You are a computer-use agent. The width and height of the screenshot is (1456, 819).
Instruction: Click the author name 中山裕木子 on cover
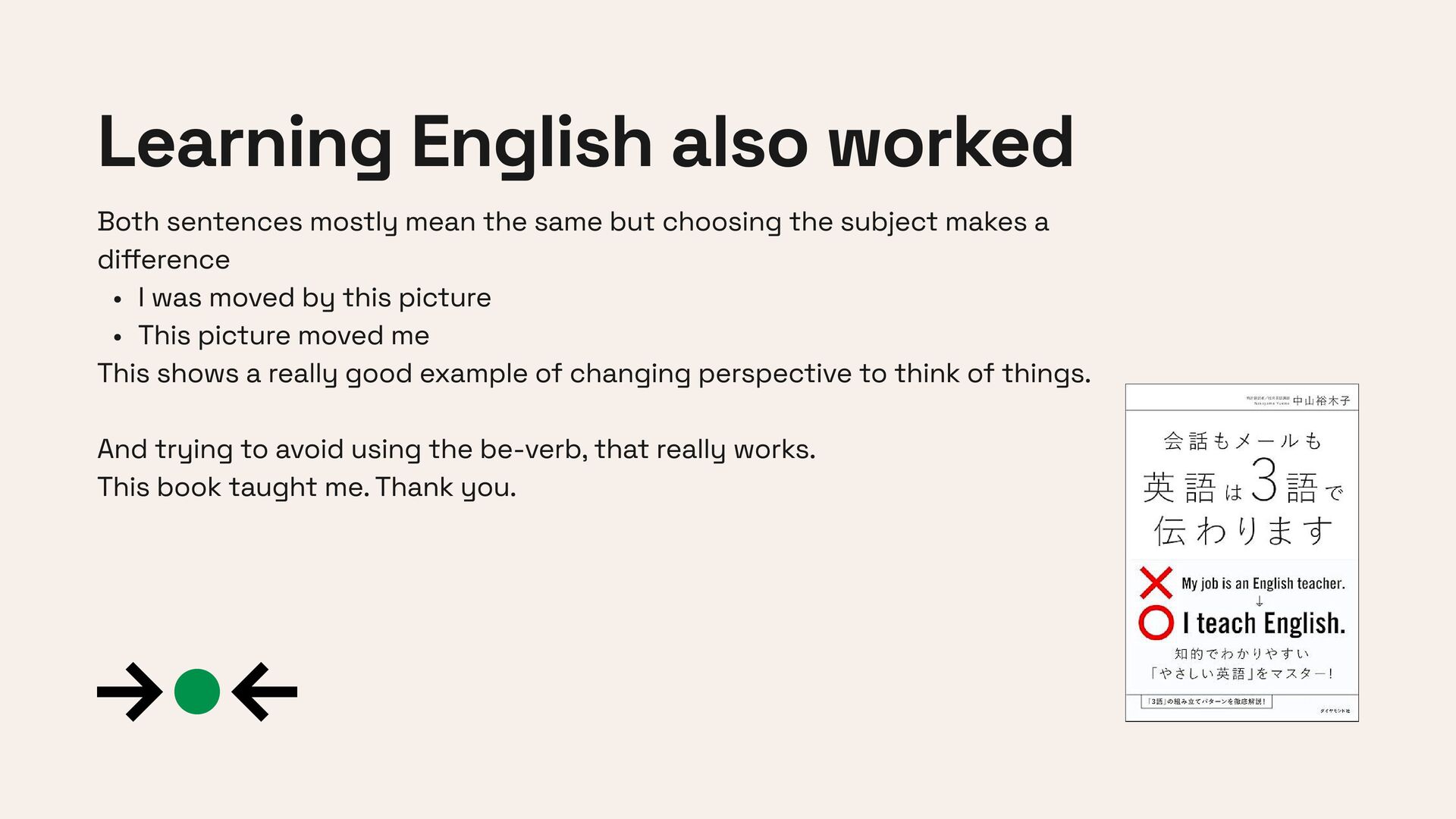tap(1322, 400)
